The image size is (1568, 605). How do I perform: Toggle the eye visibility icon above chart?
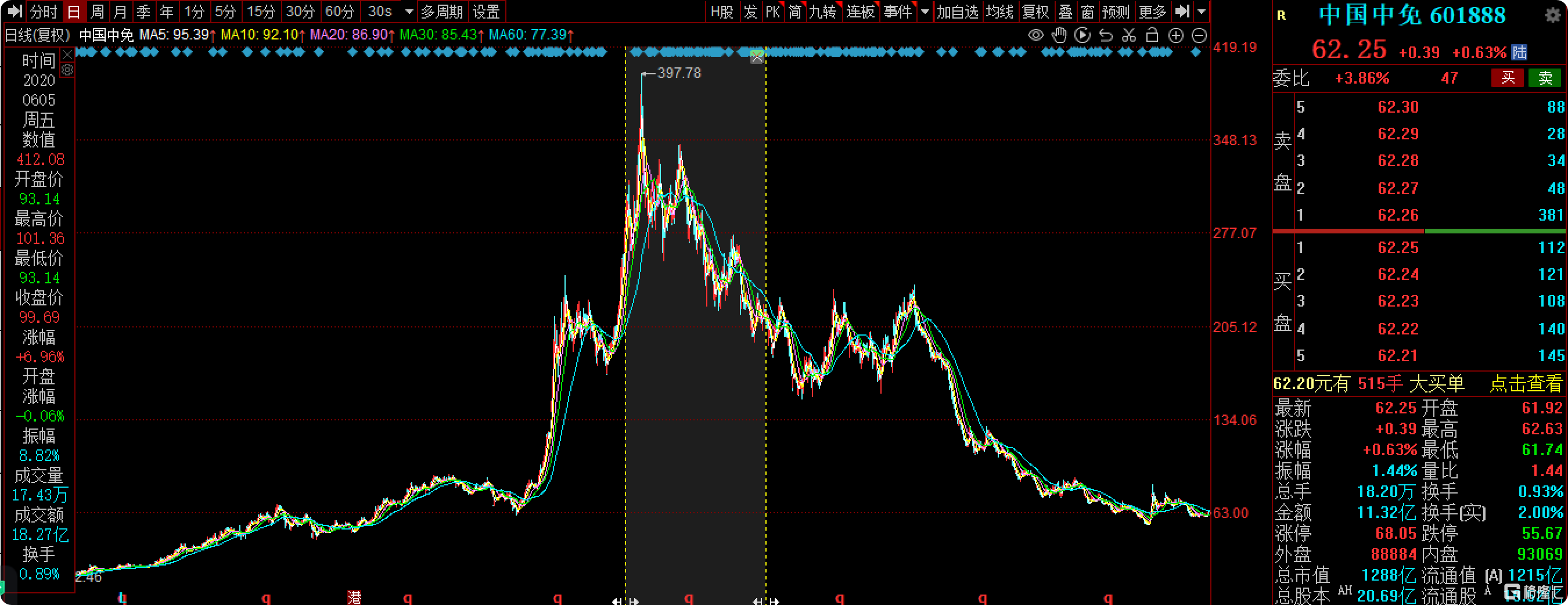(x=1035, y=35)
